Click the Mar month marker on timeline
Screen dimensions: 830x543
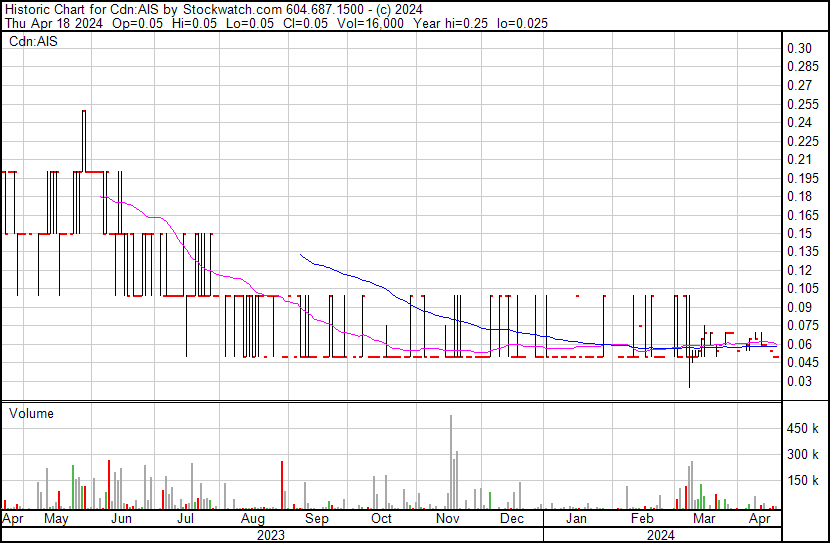click(704, 520)
